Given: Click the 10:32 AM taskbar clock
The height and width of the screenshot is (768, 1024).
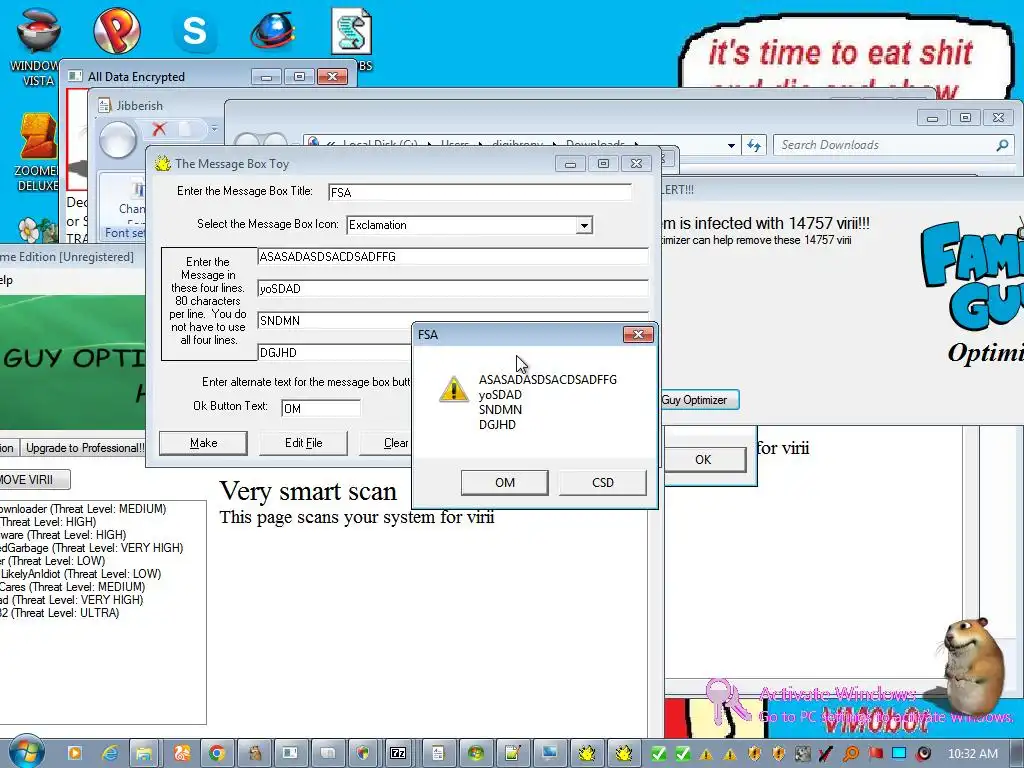Looking at the screenshot, I should pos(972,754).
